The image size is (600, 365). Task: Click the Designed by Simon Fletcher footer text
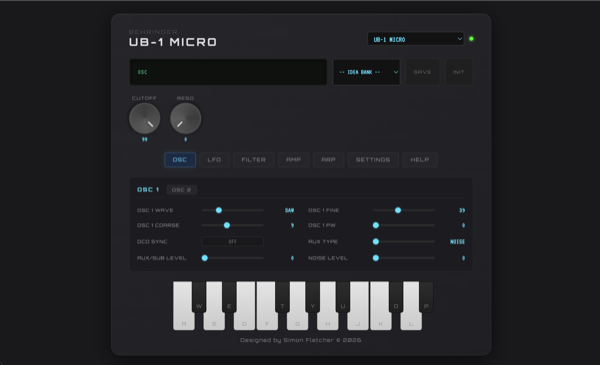coord(301,340)
